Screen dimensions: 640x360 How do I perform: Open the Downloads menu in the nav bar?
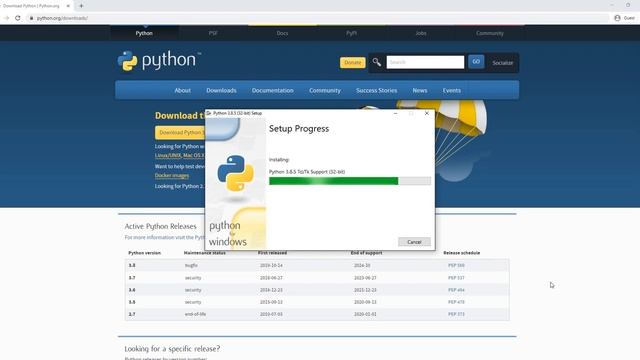221,90
